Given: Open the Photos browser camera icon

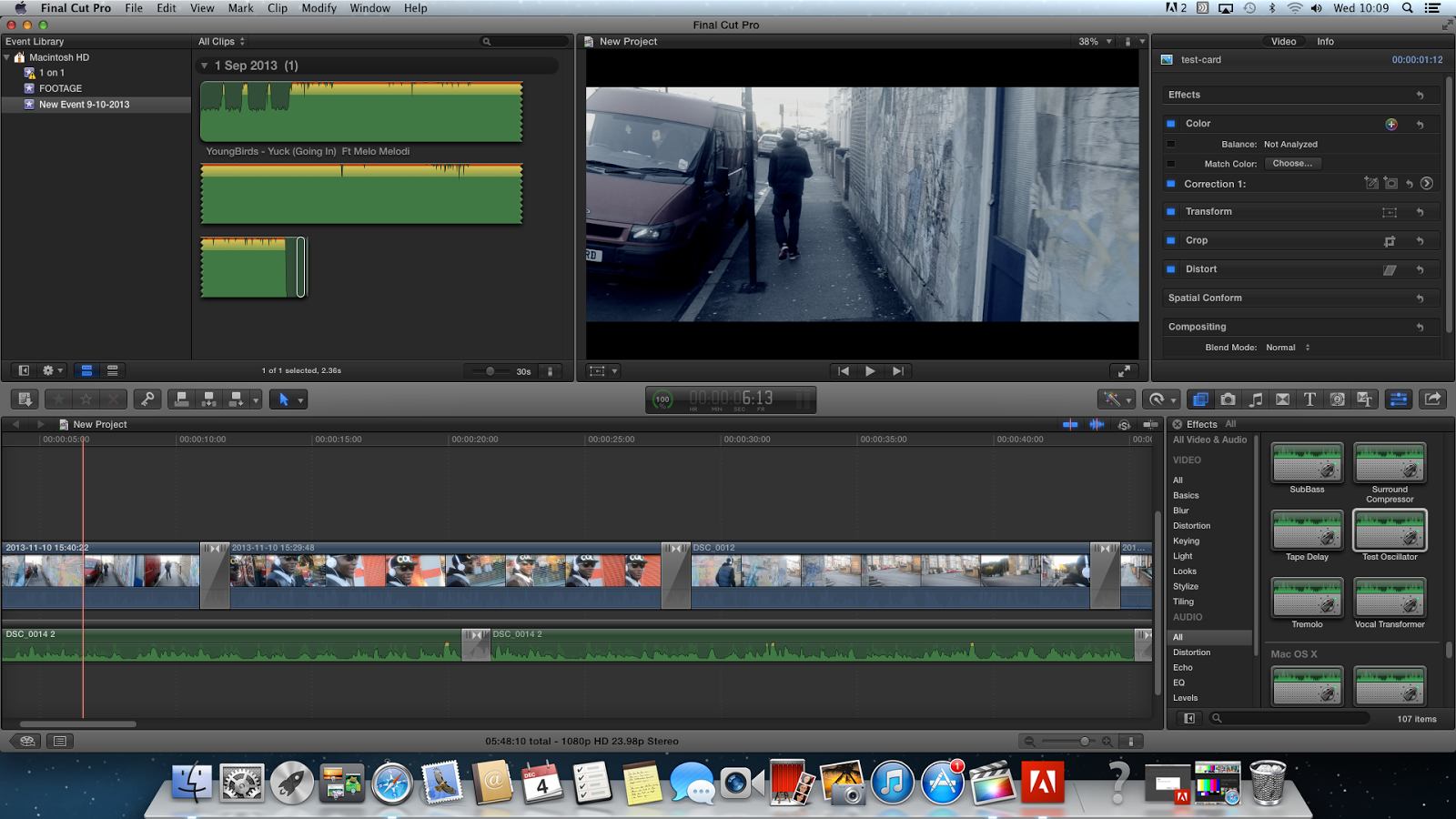Looking at the screenshot, I should [x=1228, y=399].
